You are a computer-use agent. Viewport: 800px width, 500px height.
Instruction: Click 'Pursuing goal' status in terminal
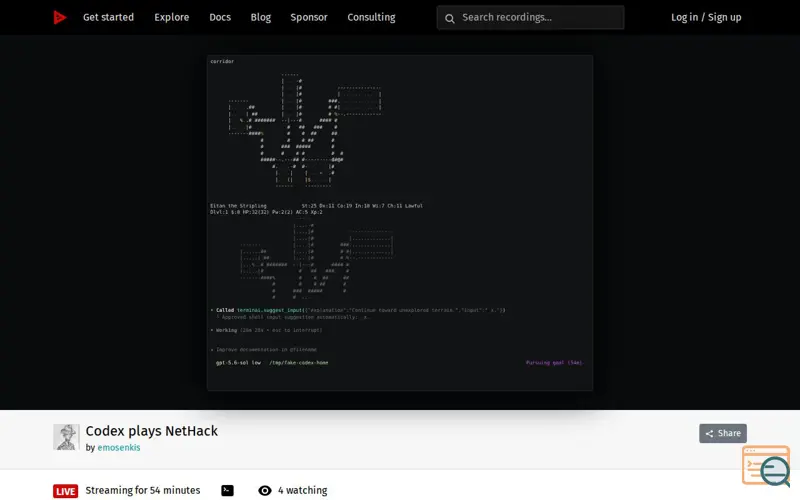click(x=554, y=363)
